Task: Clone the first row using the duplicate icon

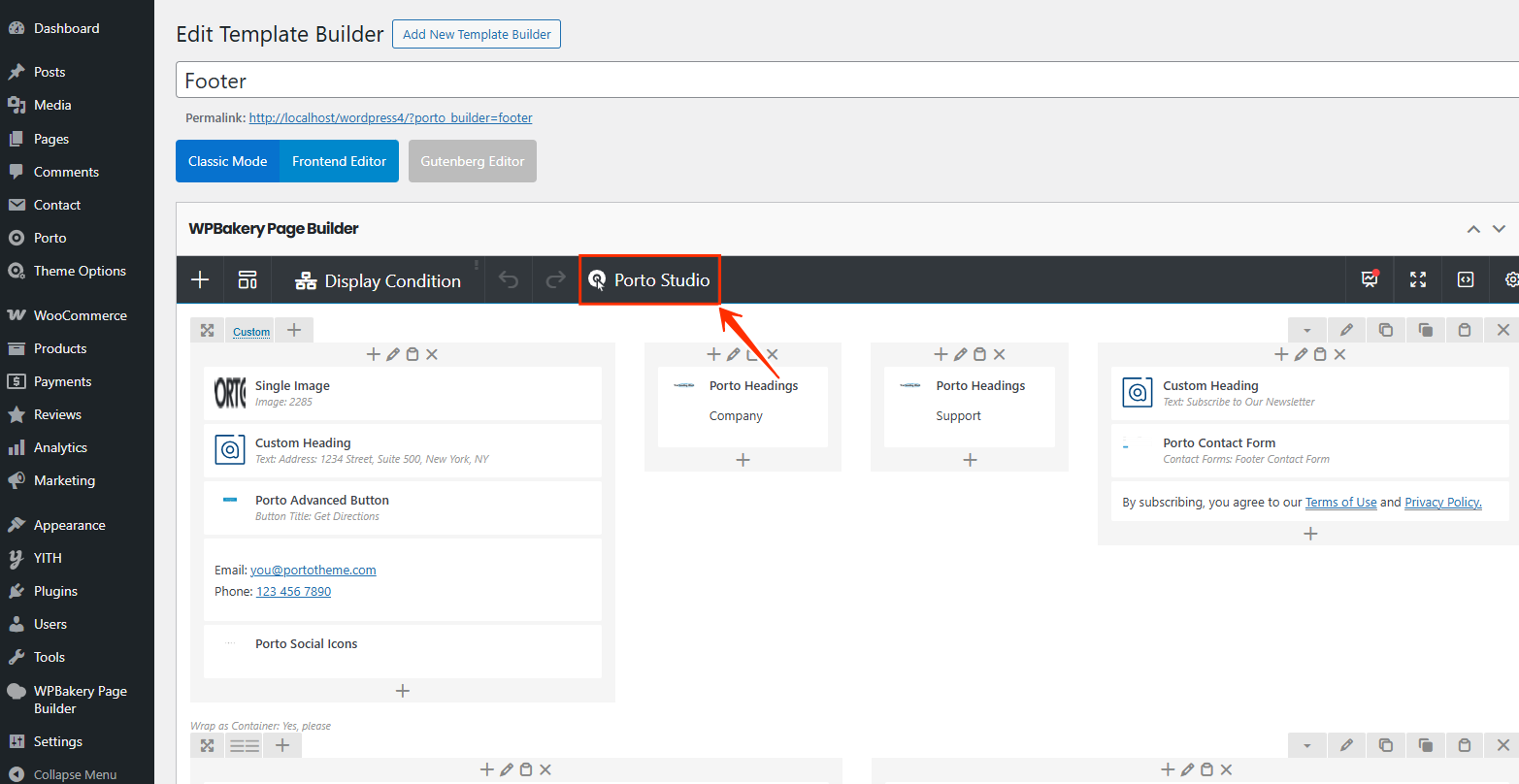Action: [x=1426, y=331]
